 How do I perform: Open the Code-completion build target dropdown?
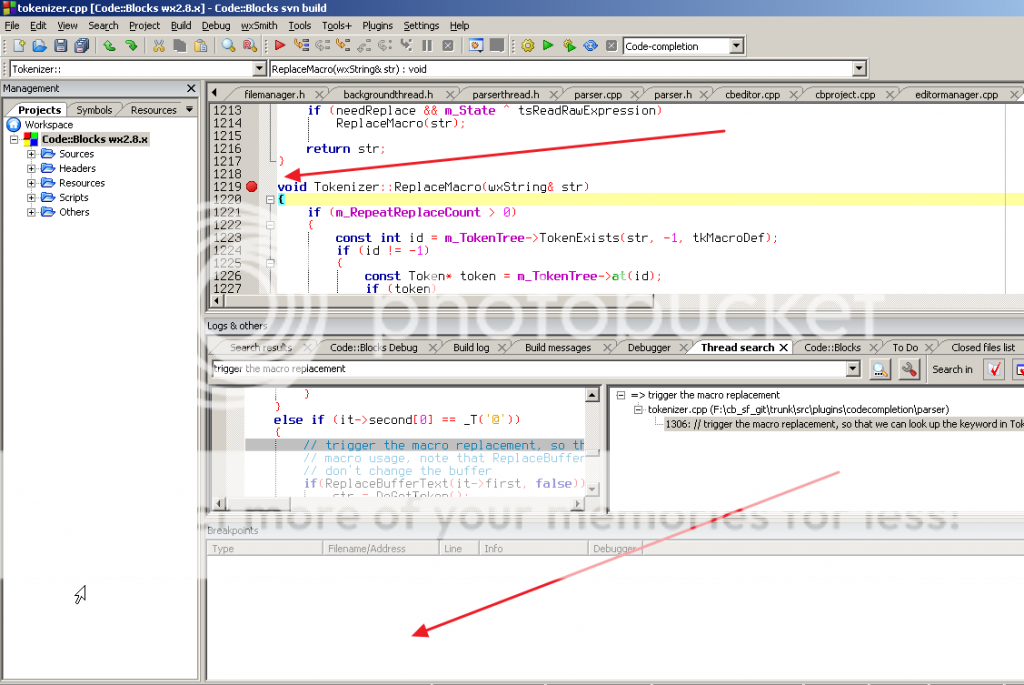(x=737, y=46)
